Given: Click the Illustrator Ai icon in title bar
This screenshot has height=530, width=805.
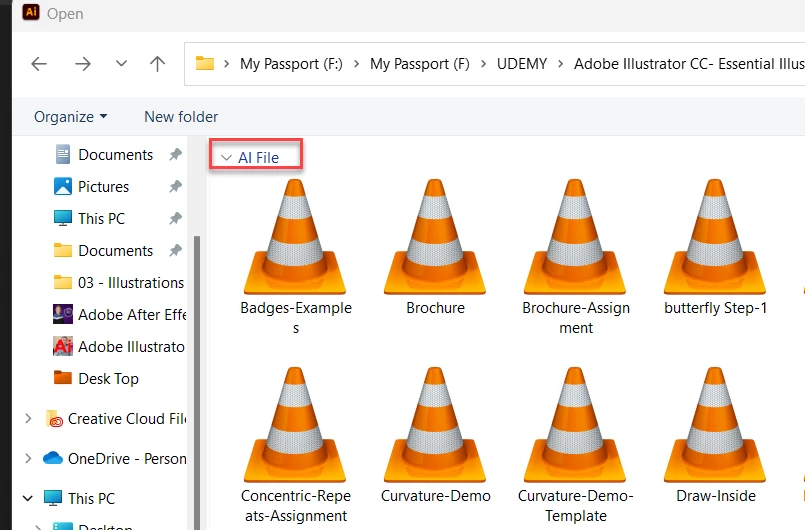Looking at the screenshot, I should (31, 12).
